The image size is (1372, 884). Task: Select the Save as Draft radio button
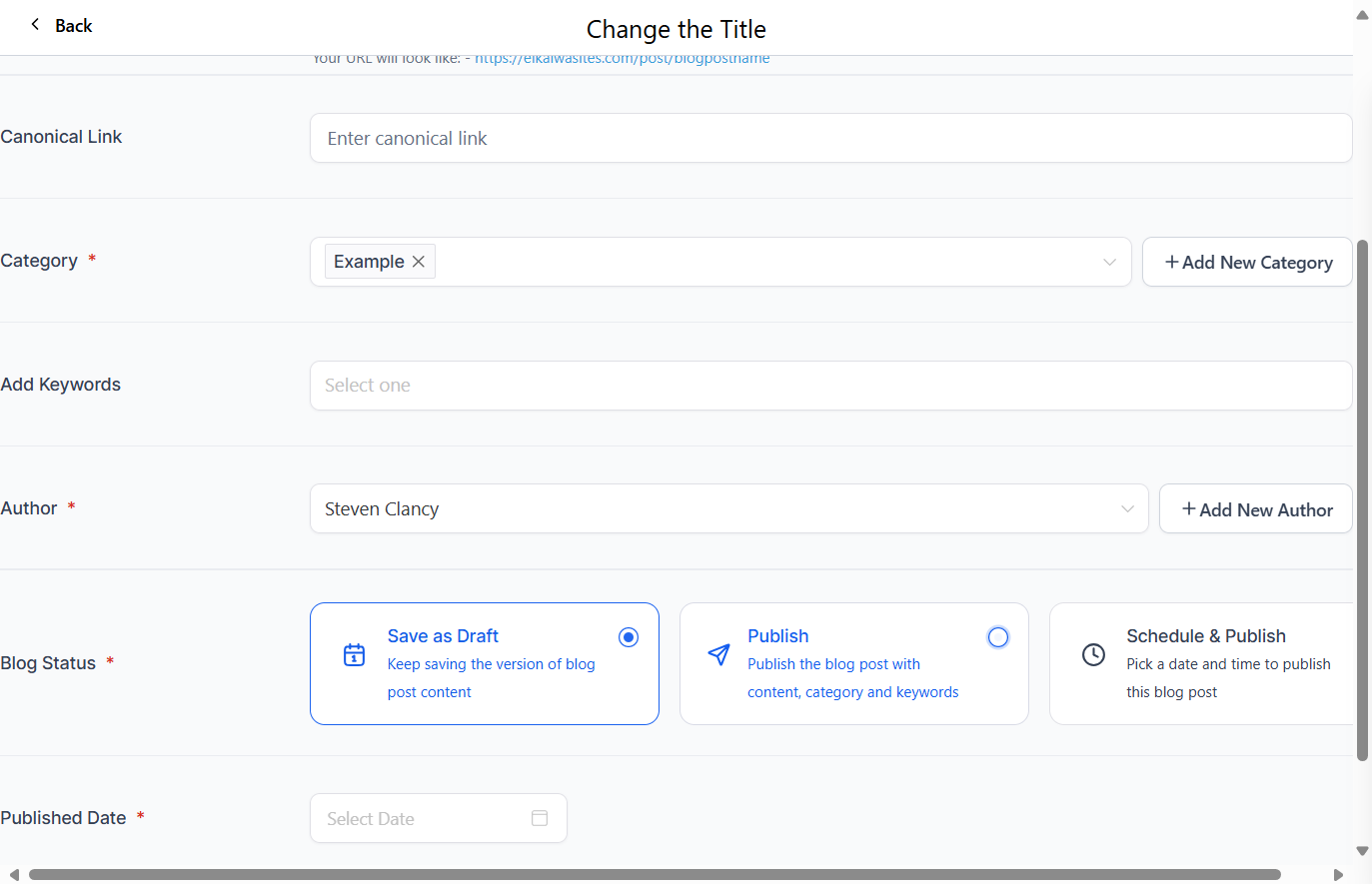[x=629, y=637]
